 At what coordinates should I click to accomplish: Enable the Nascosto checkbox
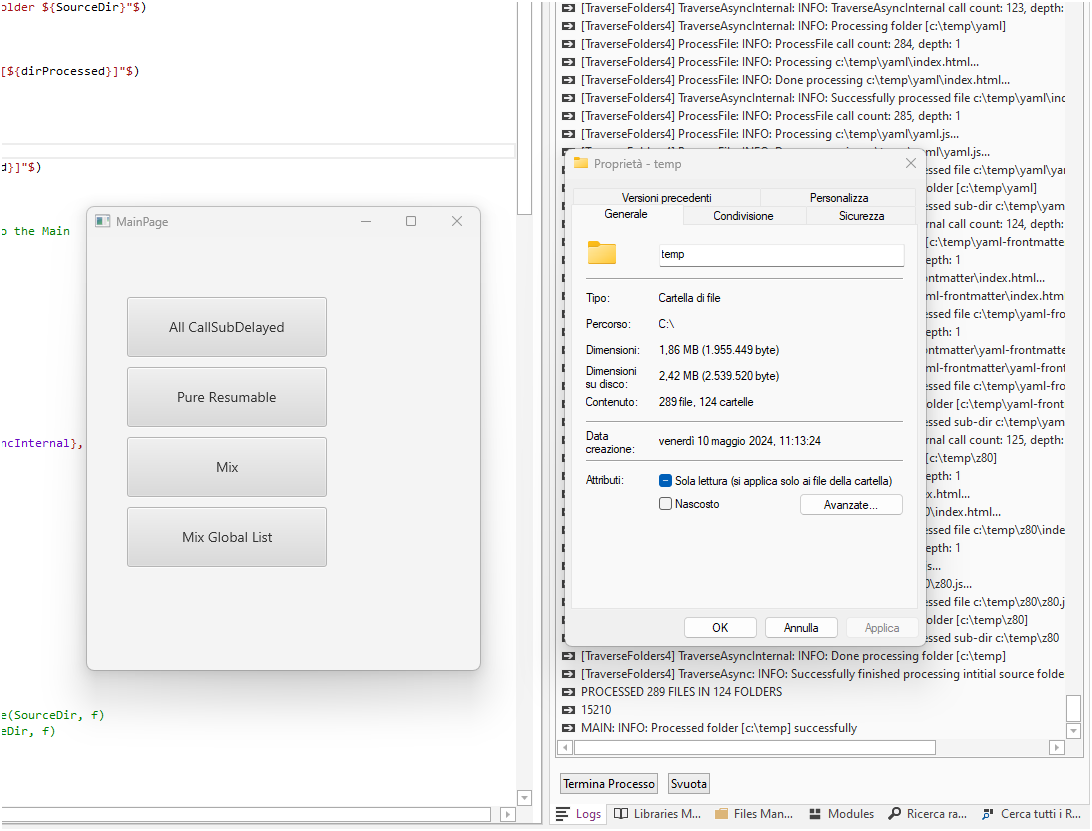tap(665, 504)
